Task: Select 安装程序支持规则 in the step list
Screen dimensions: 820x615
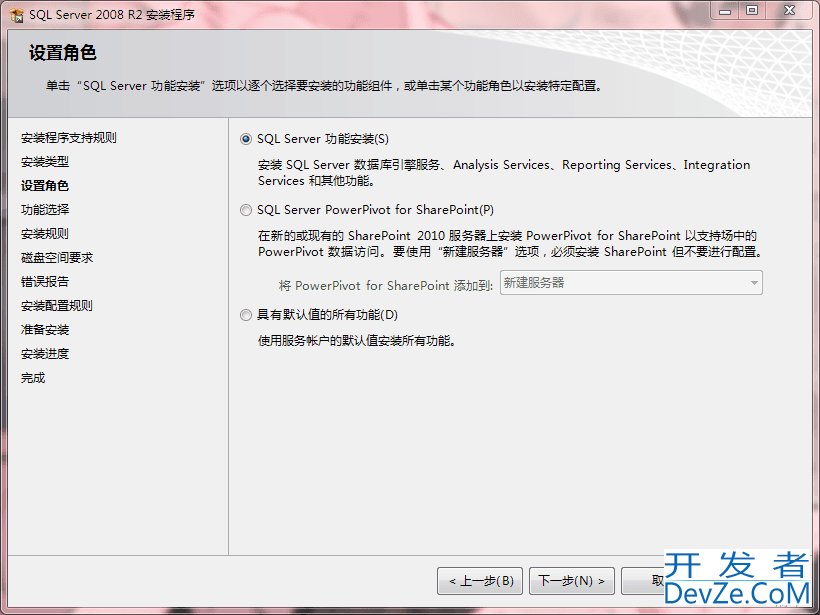Action: (69, 138)
